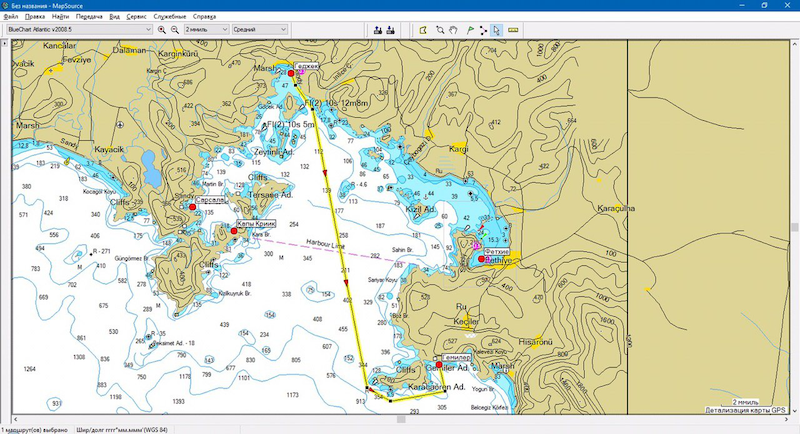Click the Капы Крик waypoint label
This screenshot has width=800, height=434.
point(256,223)
